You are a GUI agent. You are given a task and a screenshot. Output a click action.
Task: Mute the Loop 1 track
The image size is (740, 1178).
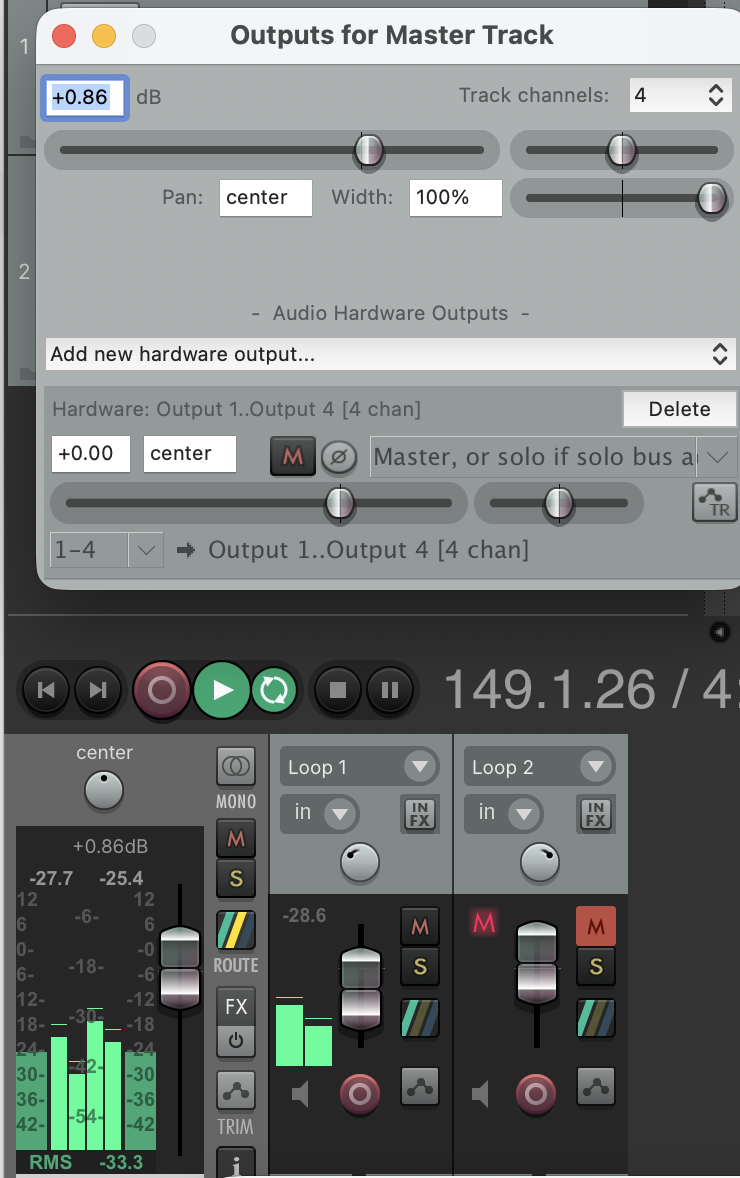pos(420,926)
